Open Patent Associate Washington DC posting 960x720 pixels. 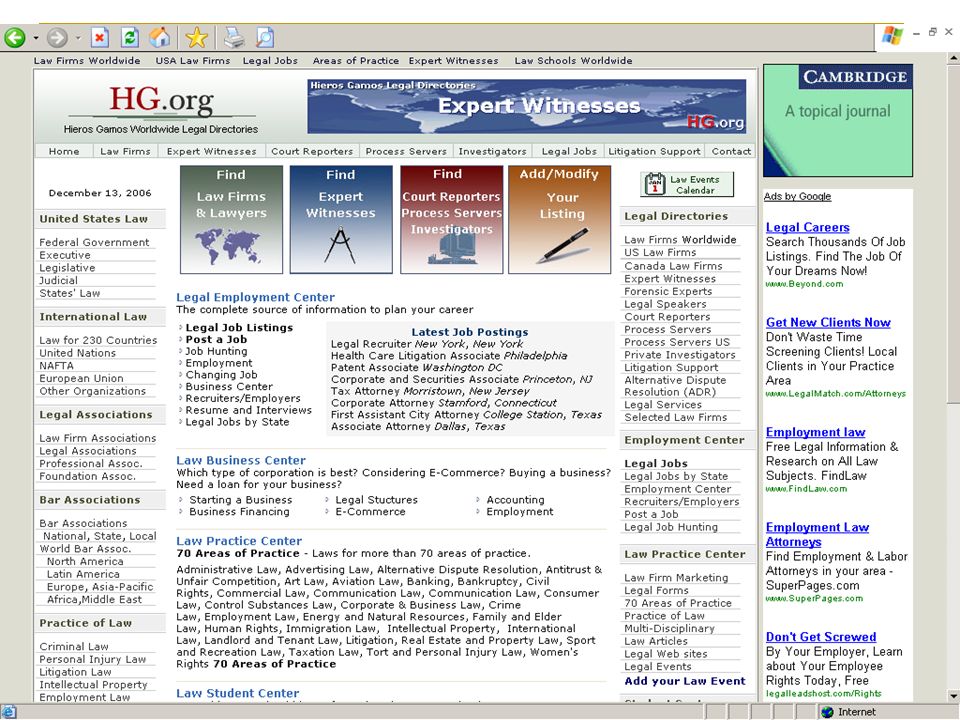416,367
